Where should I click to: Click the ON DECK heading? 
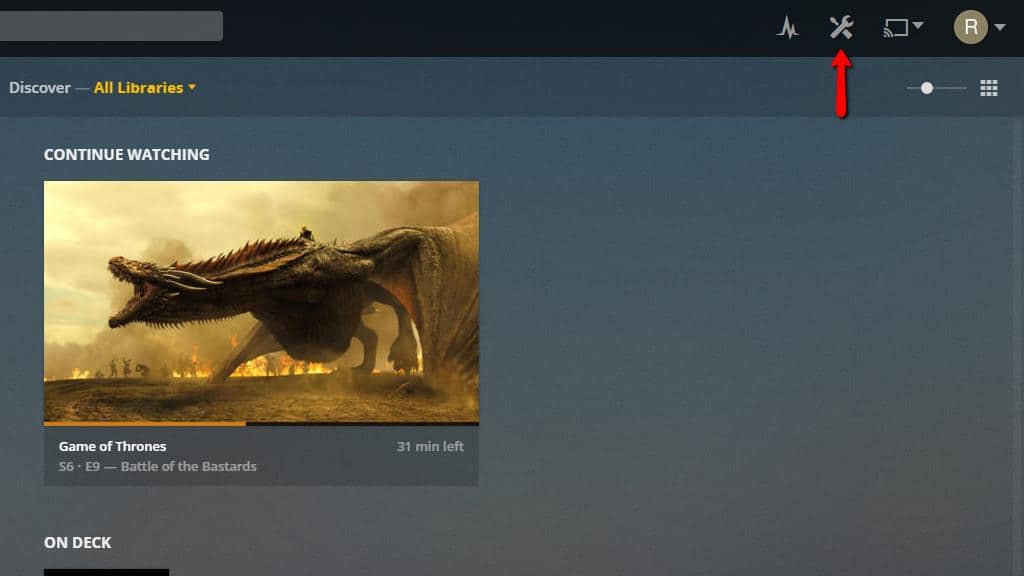pyautogui.click(x=77, y=543)
